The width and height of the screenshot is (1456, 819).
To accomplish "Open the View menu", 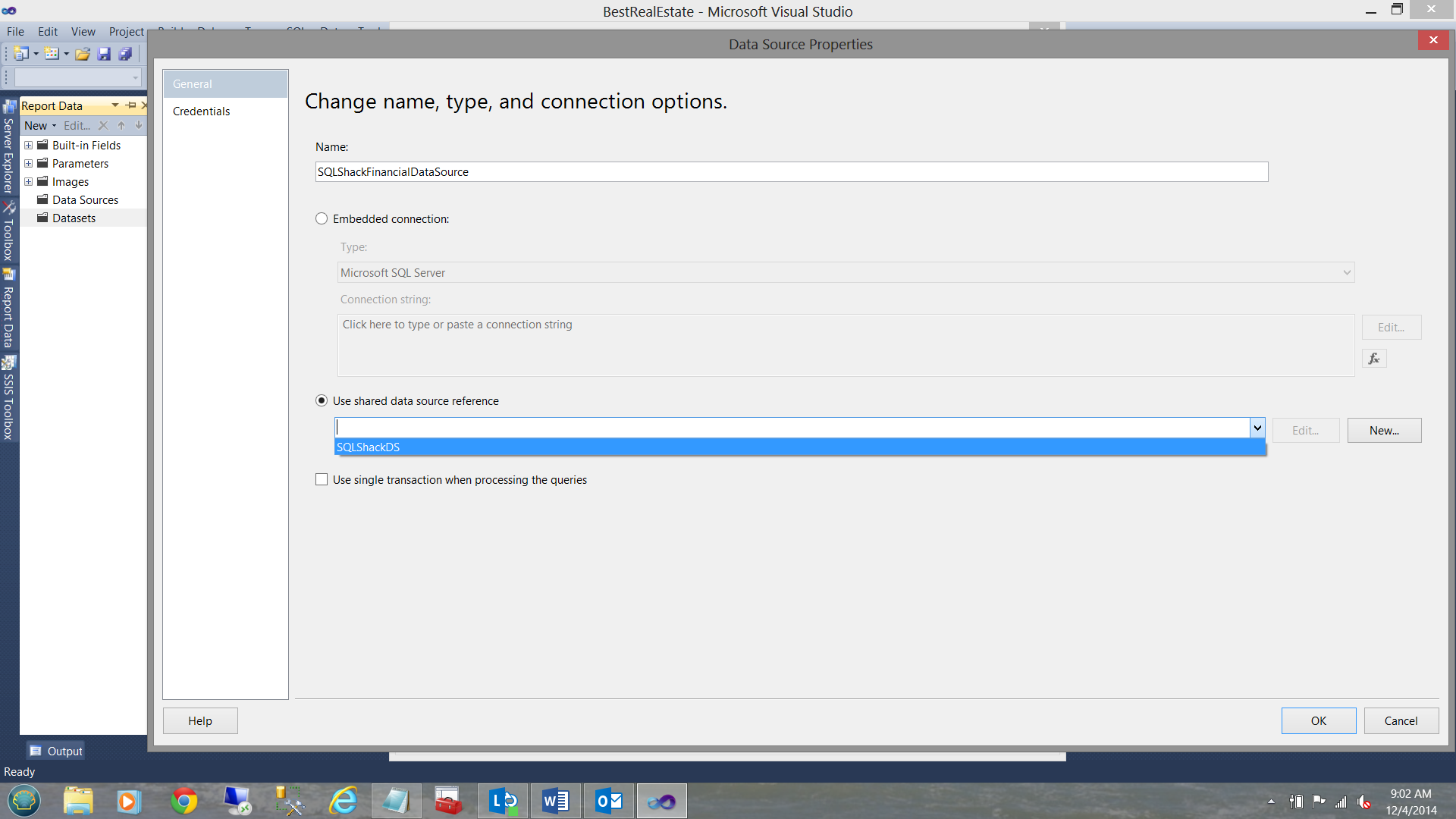I will tap(83, 32).
